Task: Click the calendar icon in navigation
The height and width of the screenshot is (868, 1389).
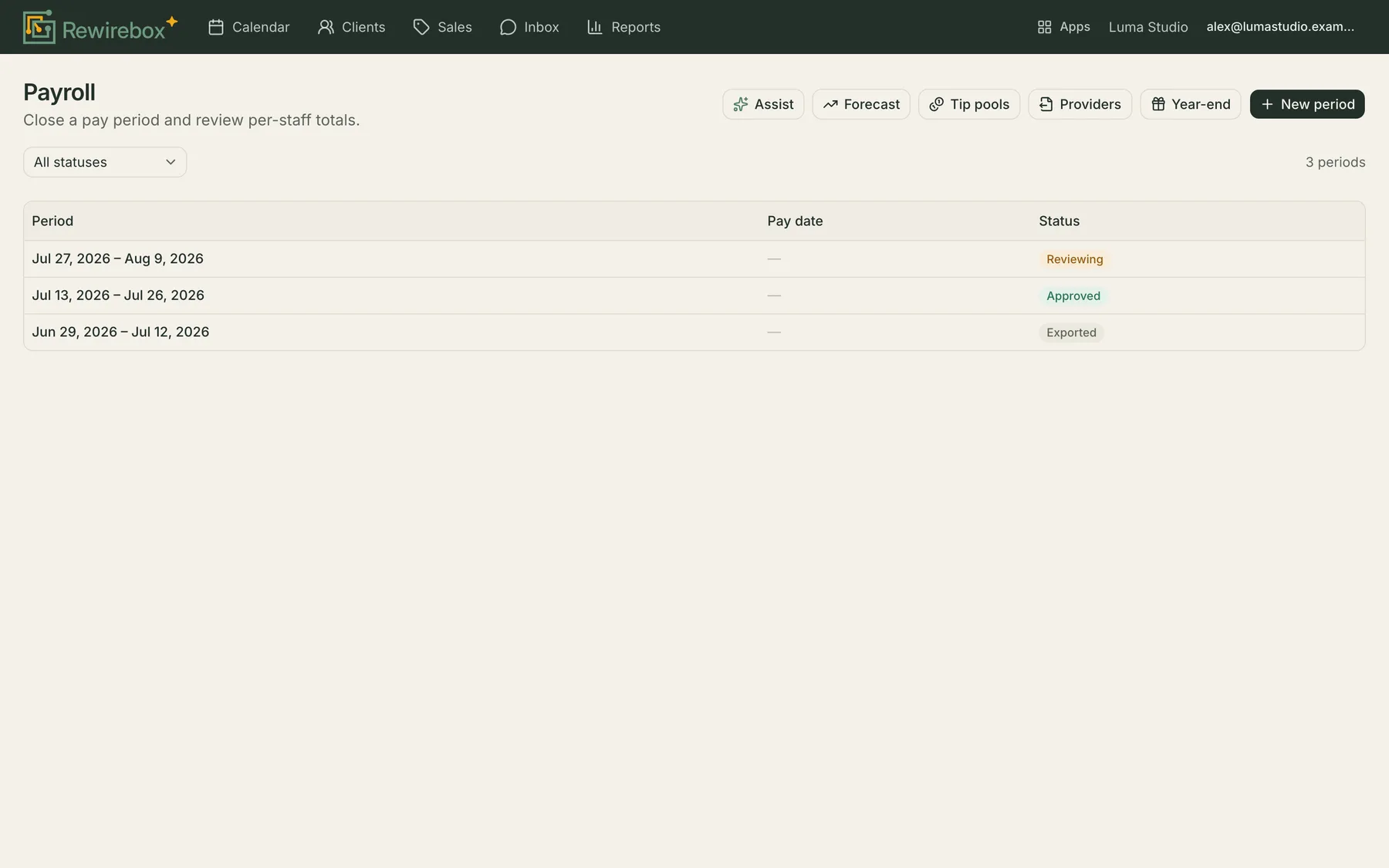Action: click(x=216, y=27)
